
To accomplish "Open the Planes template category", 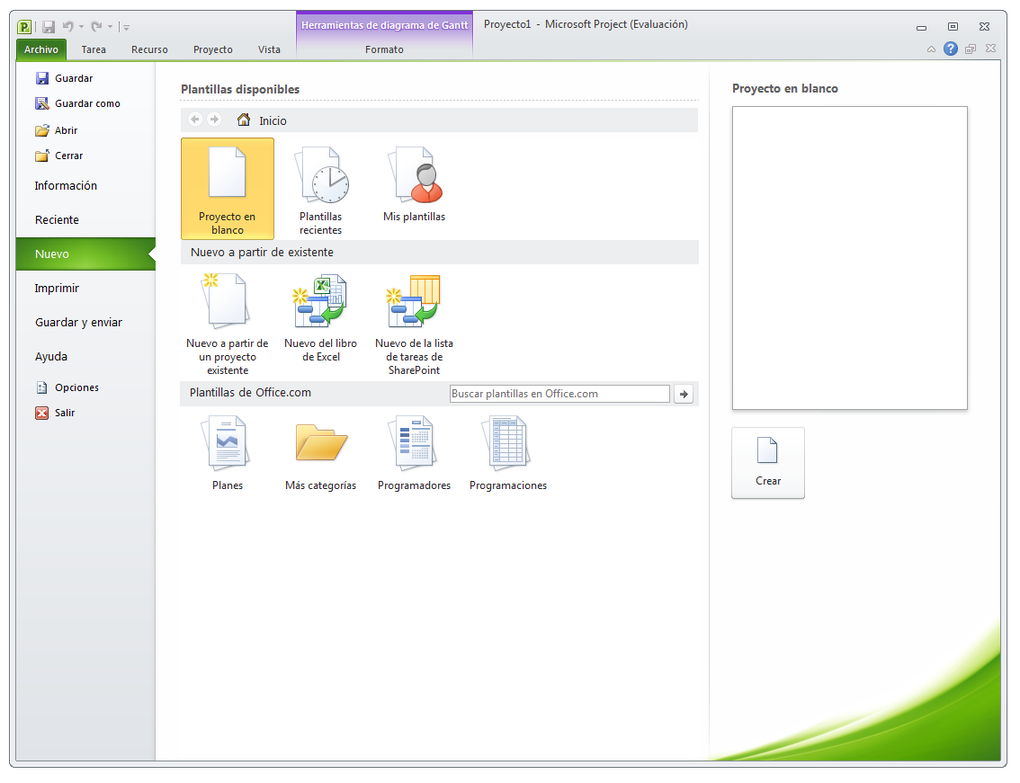I will (227, 454).
